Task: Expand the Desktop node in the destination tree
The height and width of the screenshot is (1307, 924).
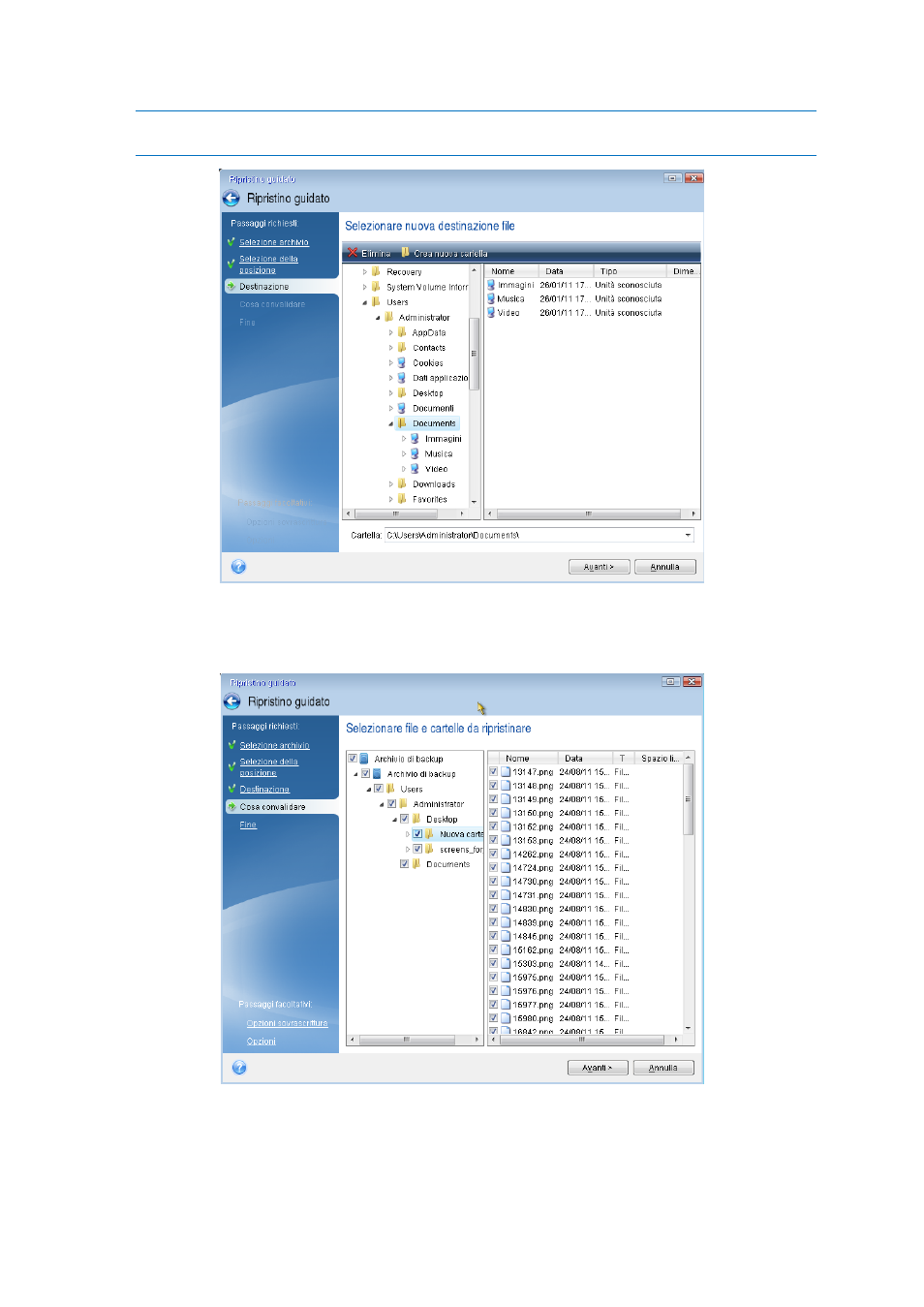Action: (391, 393)
